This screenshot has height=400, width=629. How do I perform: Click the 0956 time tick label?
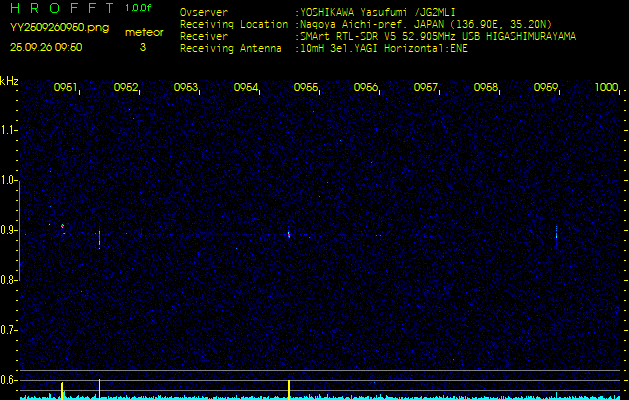tap(365, 87)
